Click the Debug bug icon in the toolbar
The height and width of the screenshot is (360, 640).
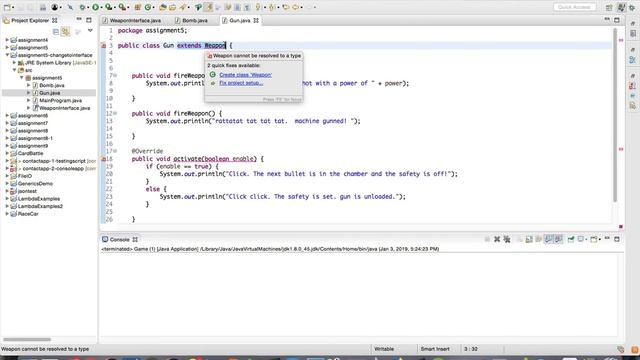click(x=82, y=7)
